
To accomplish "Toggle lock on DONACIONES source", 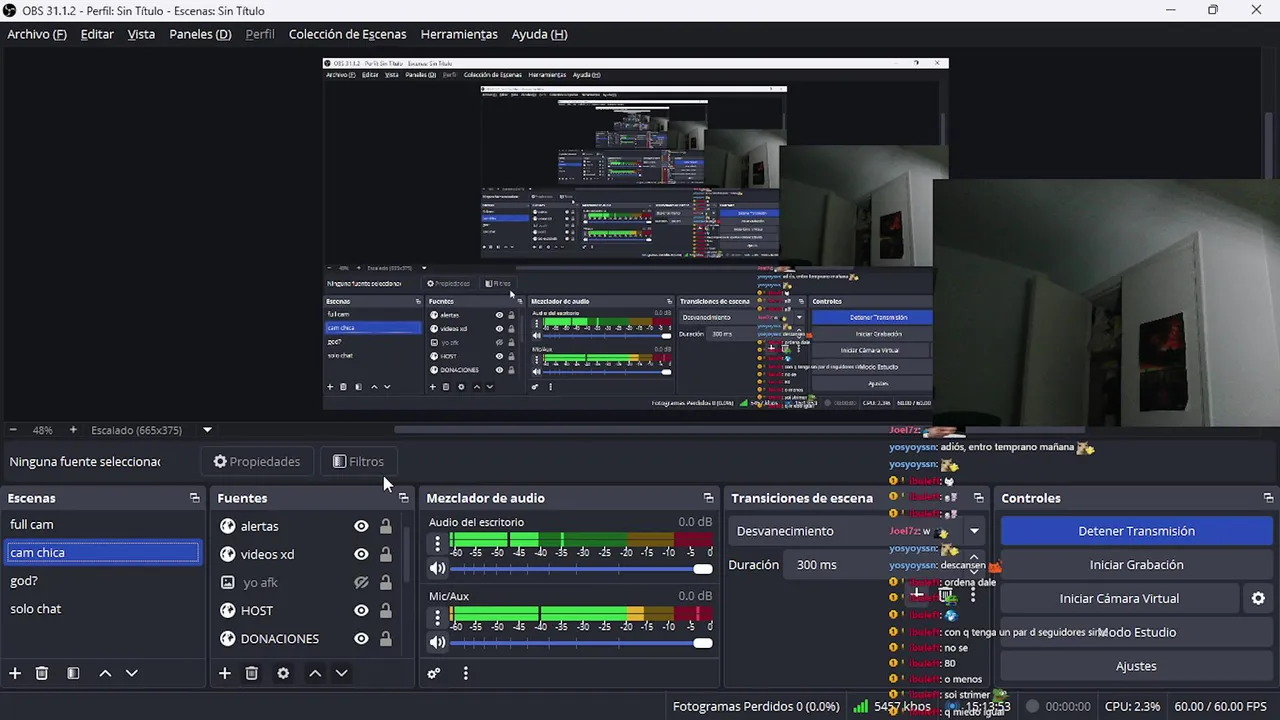I will (x=386, y=638).
